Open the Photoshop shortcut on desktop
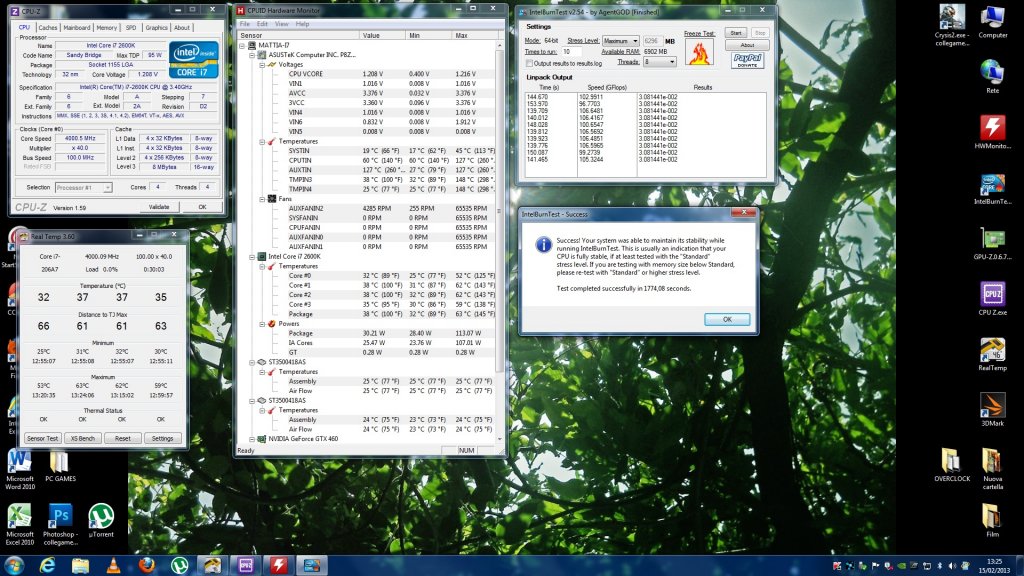Screen dimensions: 1024x576 (x=60, y=524)
